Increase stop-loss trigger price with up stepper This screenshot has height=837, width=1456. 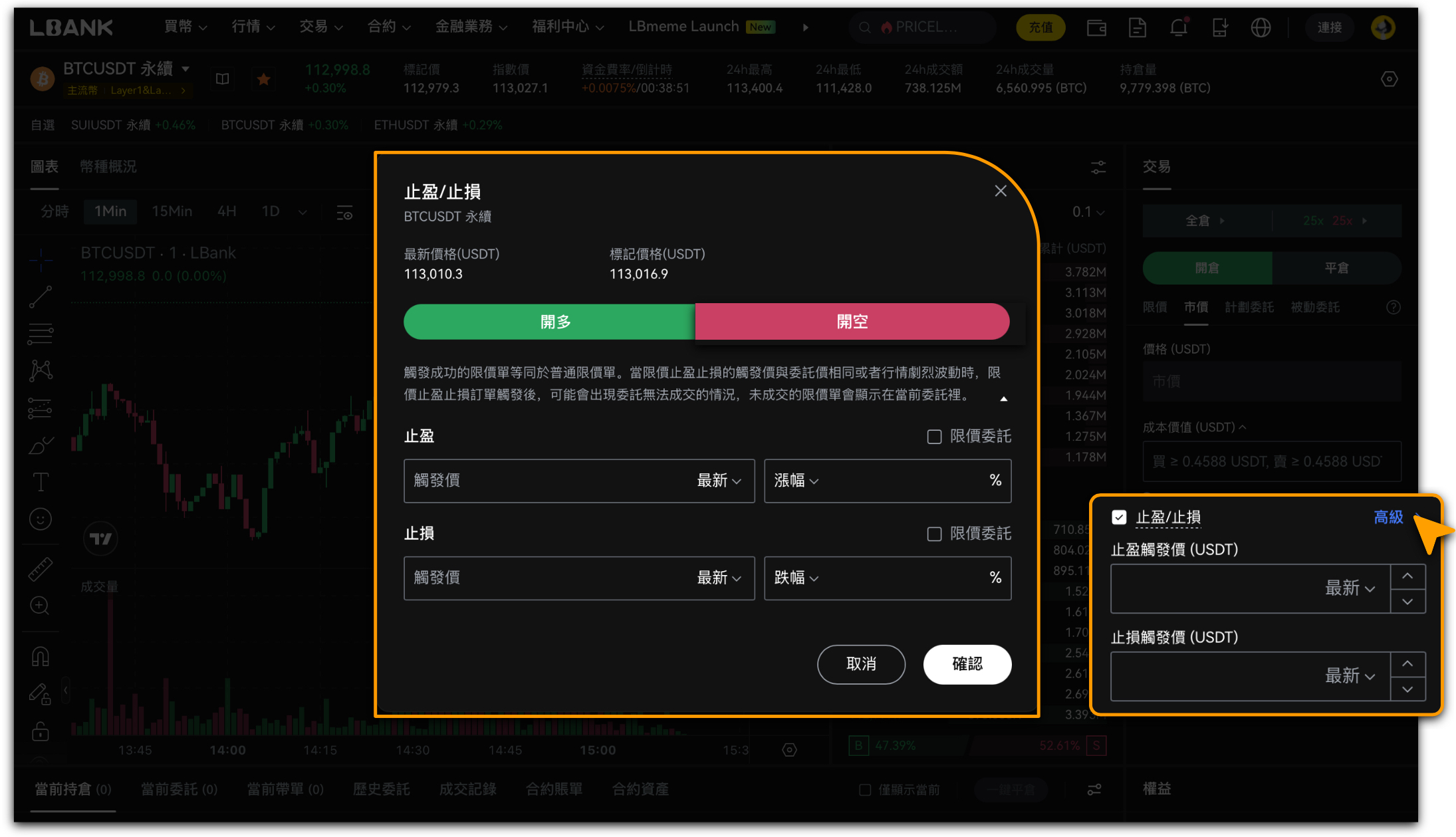(x=1407, y=663)
